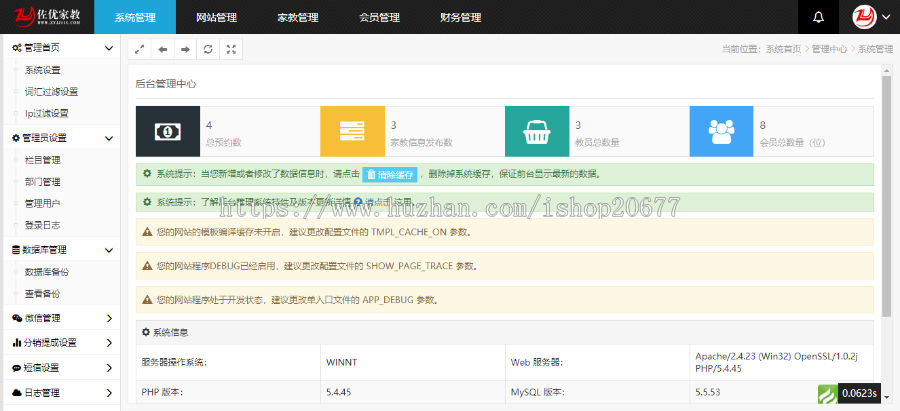This screenshot has height=411, width=900.
Task: Refresh the page with the reload icon
Action: [208, 49]
